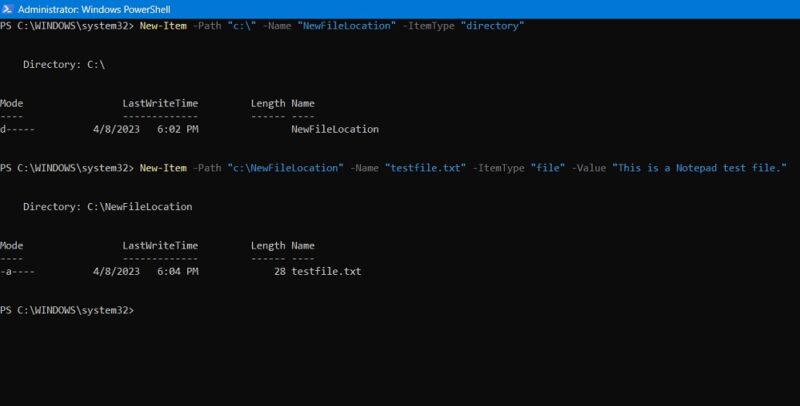Click the PowerShell icon in the title bar
The width and height of the screenshot is (800, 406).
pos(8,8)
